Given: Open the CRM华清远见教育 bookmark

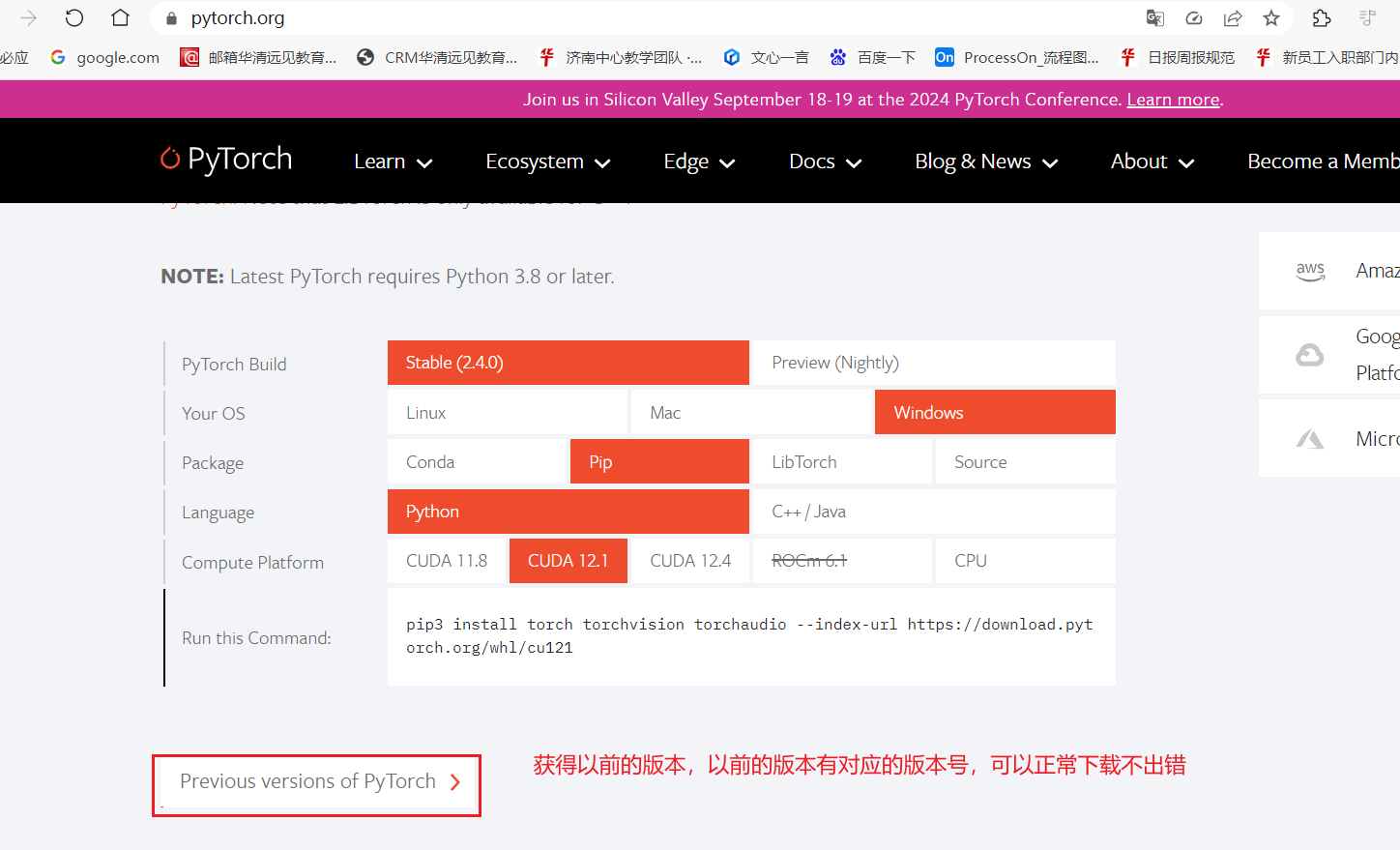Looking at the screenshot, I should coord(437,57).
